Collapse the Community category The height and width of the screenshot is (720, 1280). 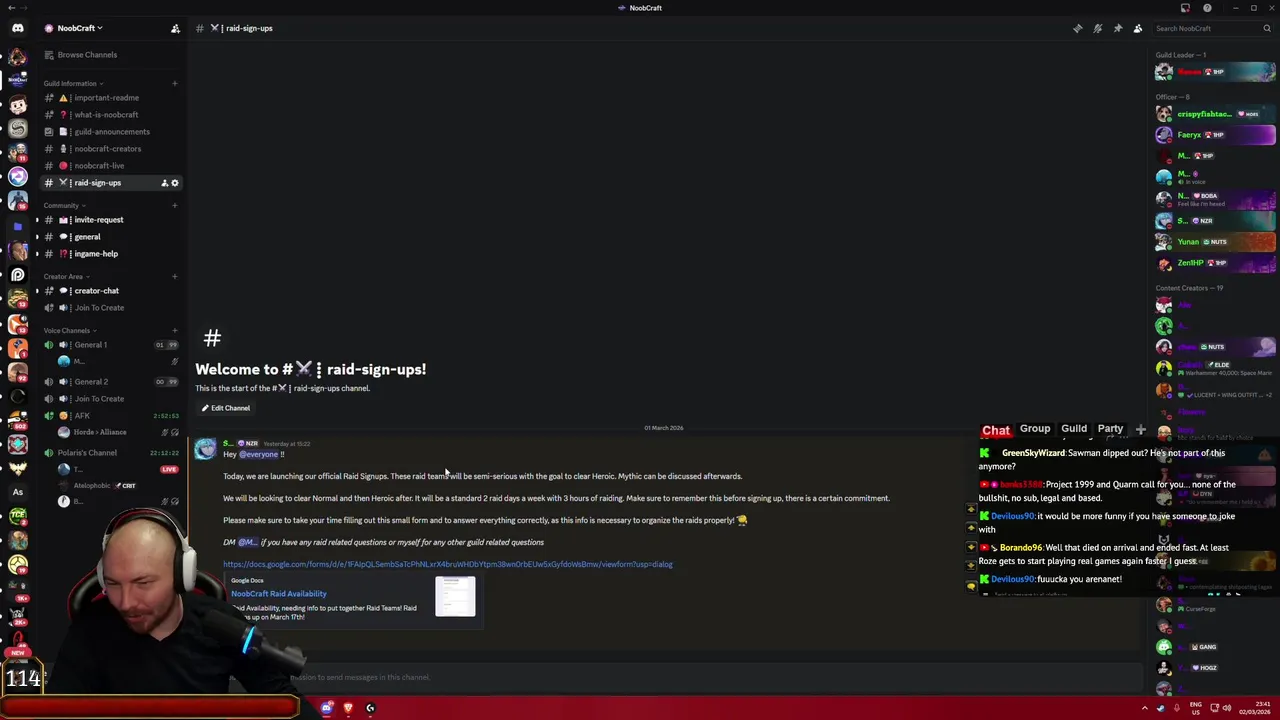tap(64, 205)
